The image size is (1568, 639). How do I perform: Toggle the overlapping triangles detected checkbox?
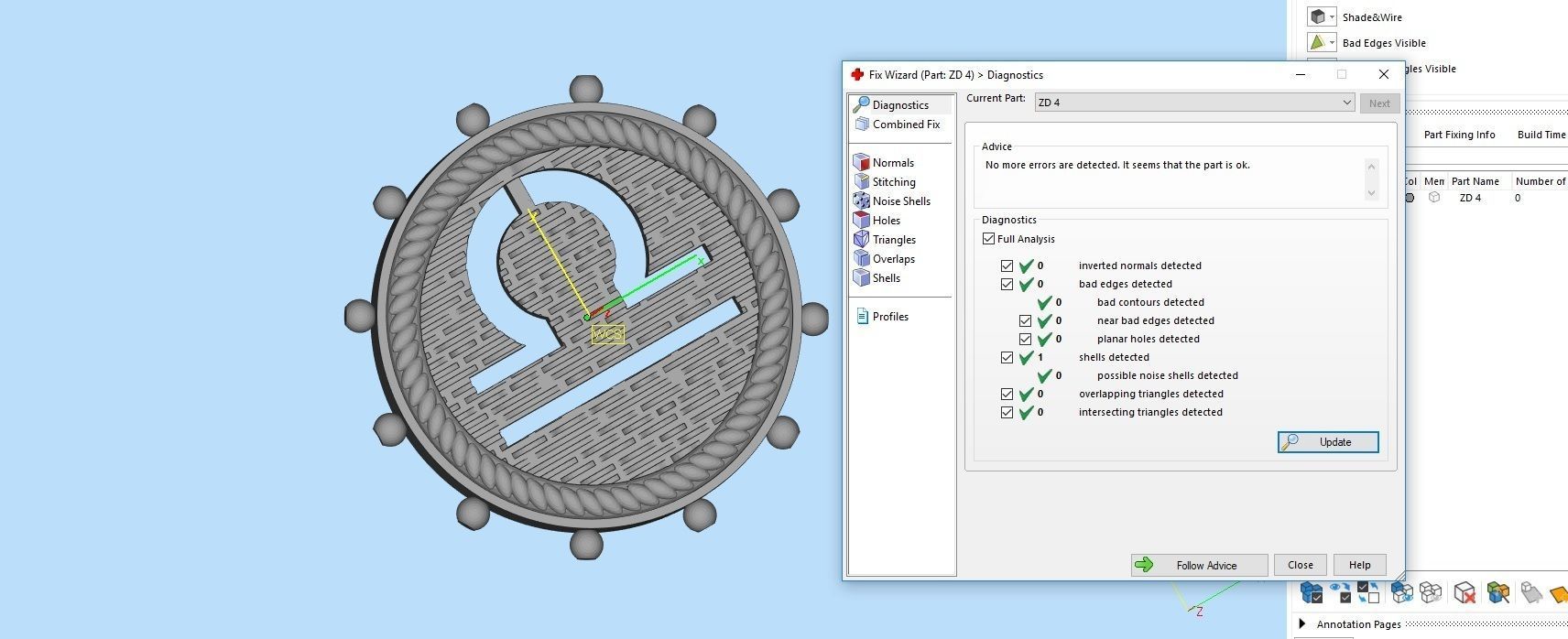pos(1007,394)
